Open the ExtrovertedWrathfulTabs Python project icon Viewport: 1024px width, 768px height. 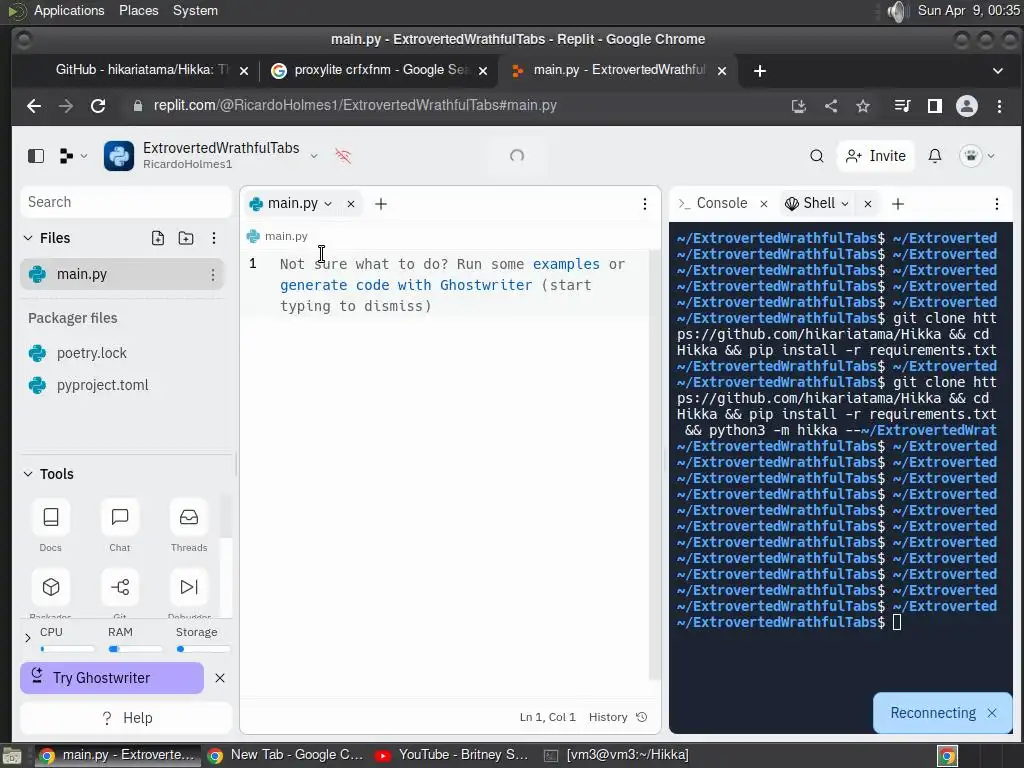[119, 156]
